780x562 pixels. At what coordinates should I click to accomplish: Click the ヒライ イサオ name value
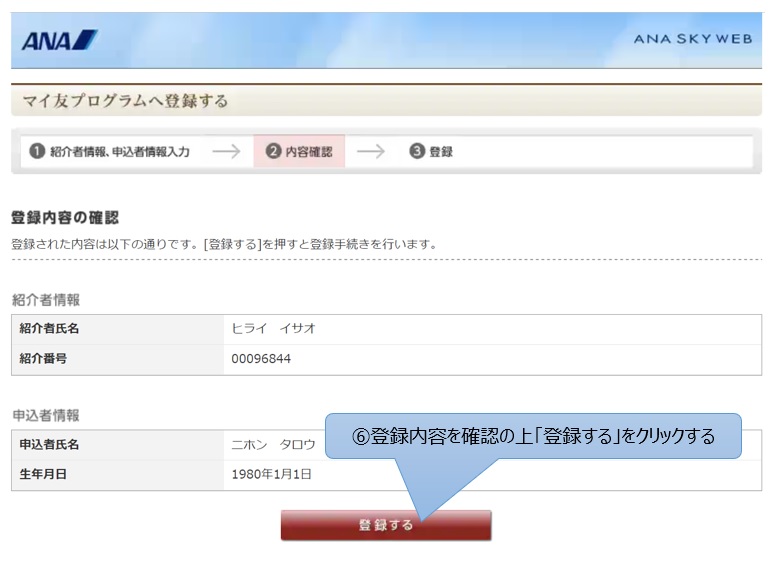273,328
